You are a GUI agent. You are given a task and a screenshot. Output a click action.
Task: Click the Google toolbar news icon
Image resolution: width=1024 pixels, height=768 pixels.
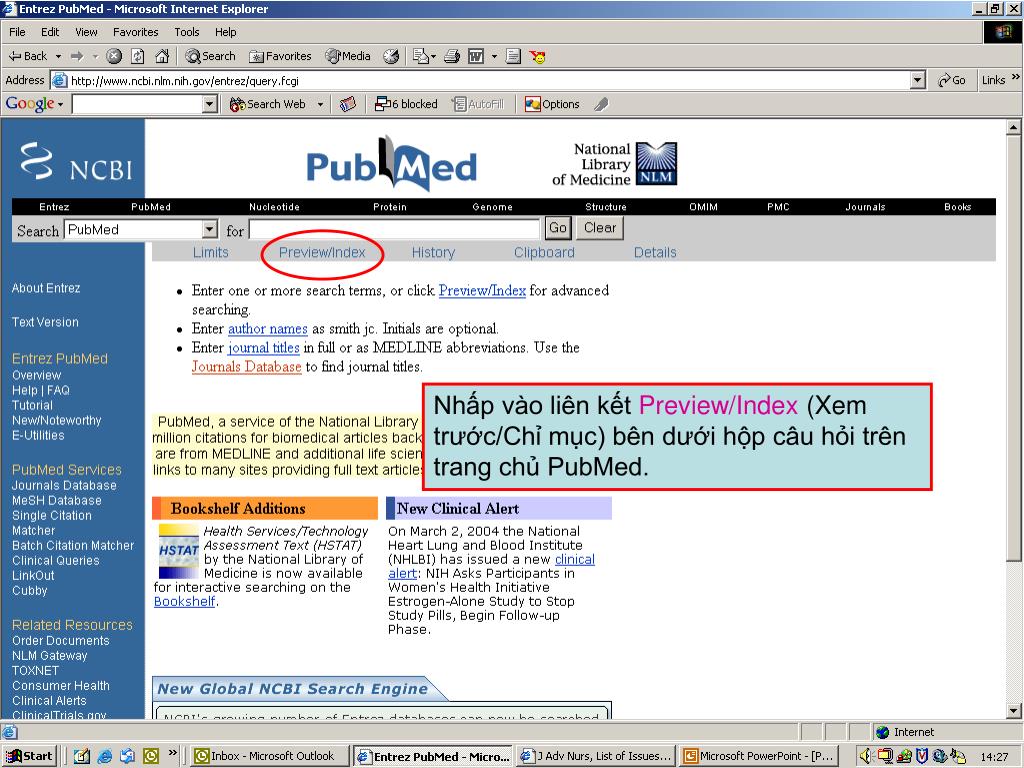[348, 104]
